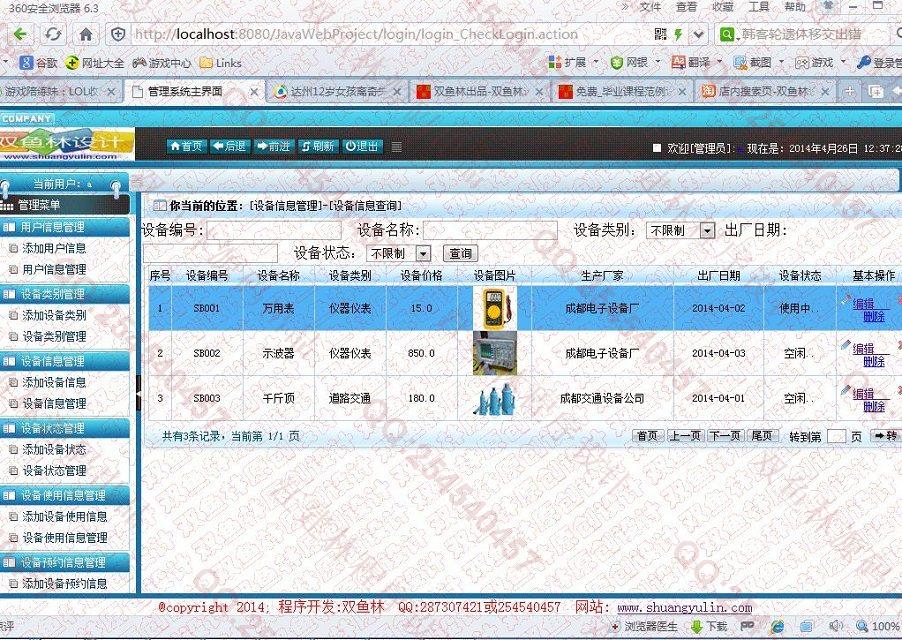Image resolution: width=902 pixels, height=640 pixels.
Task: Click the 刷新 refresh toolbar button
Action: click(x=317, y=146)
